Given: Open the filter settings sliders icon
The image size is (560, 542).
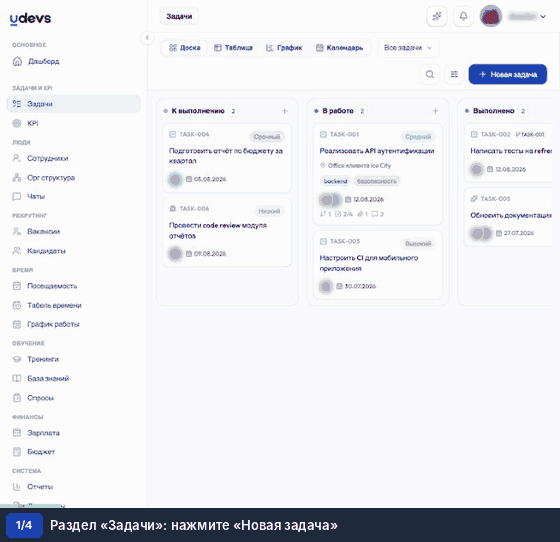Looking at the screenshot, I should coord(454,74).
